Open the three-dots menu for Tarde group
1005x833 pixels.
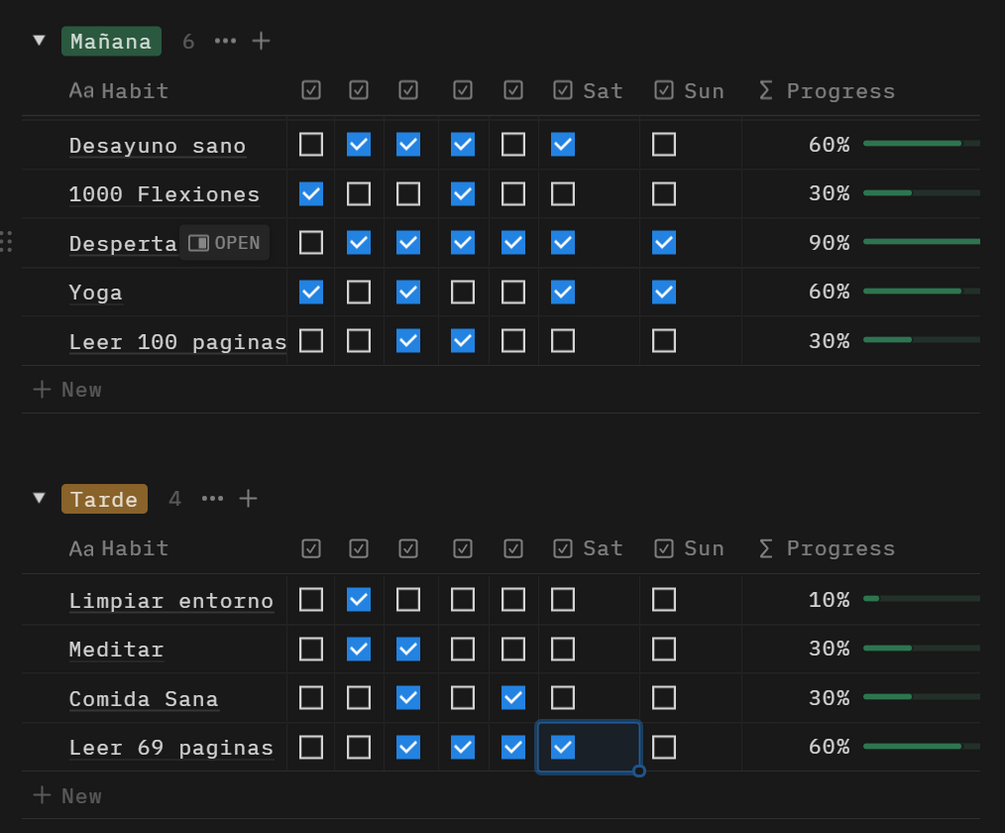coord(213,498)
